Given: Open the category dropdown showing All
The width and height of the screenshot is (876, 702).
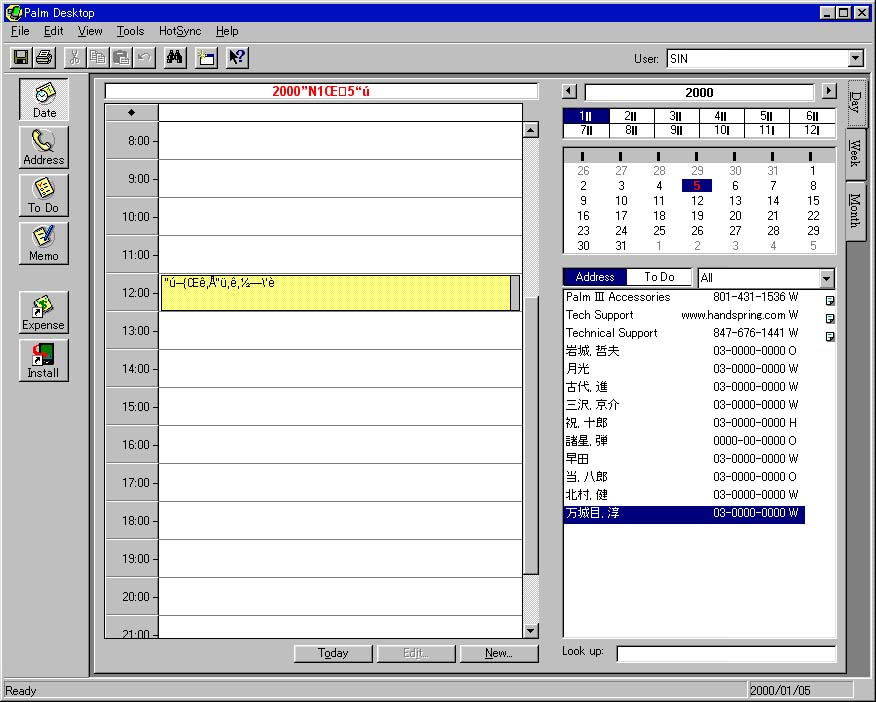Looking at the screenshot, I should [x=826, y=278].
